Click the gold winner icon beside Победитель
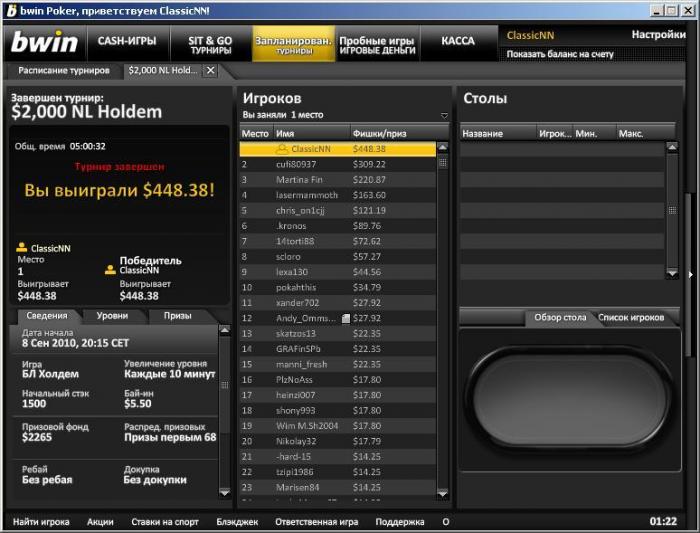This screenshot has width=700, height=533. click(110, 270)
